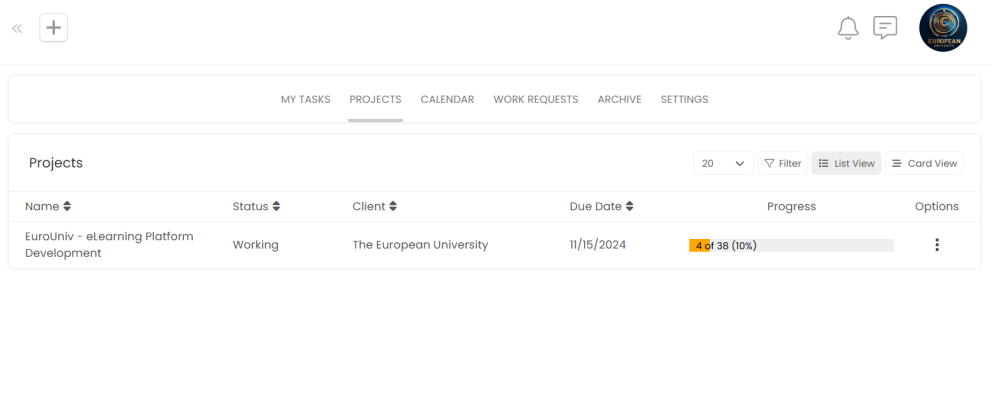This screenshot has height=400, width=996.
Task: Open the notifications bell
Action: point(848,28)
